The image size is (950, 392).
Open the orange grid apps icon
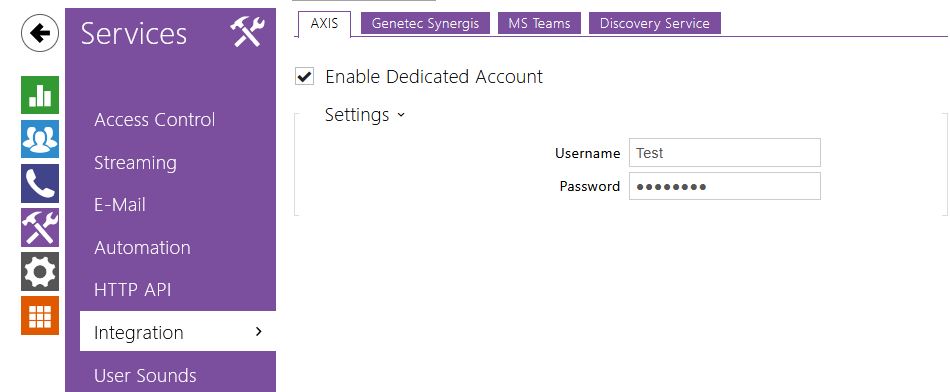(40, 315)
